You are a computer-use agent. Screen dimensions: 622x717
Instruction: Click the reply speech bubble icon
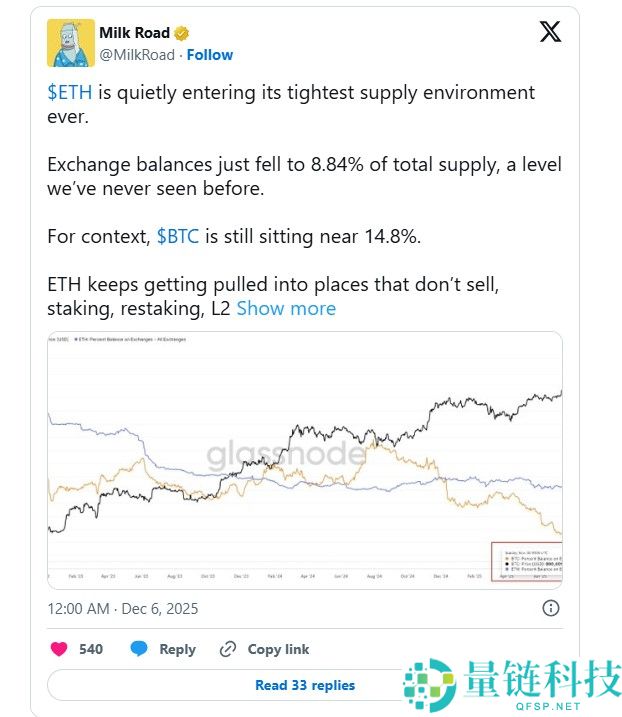(139, 649)
